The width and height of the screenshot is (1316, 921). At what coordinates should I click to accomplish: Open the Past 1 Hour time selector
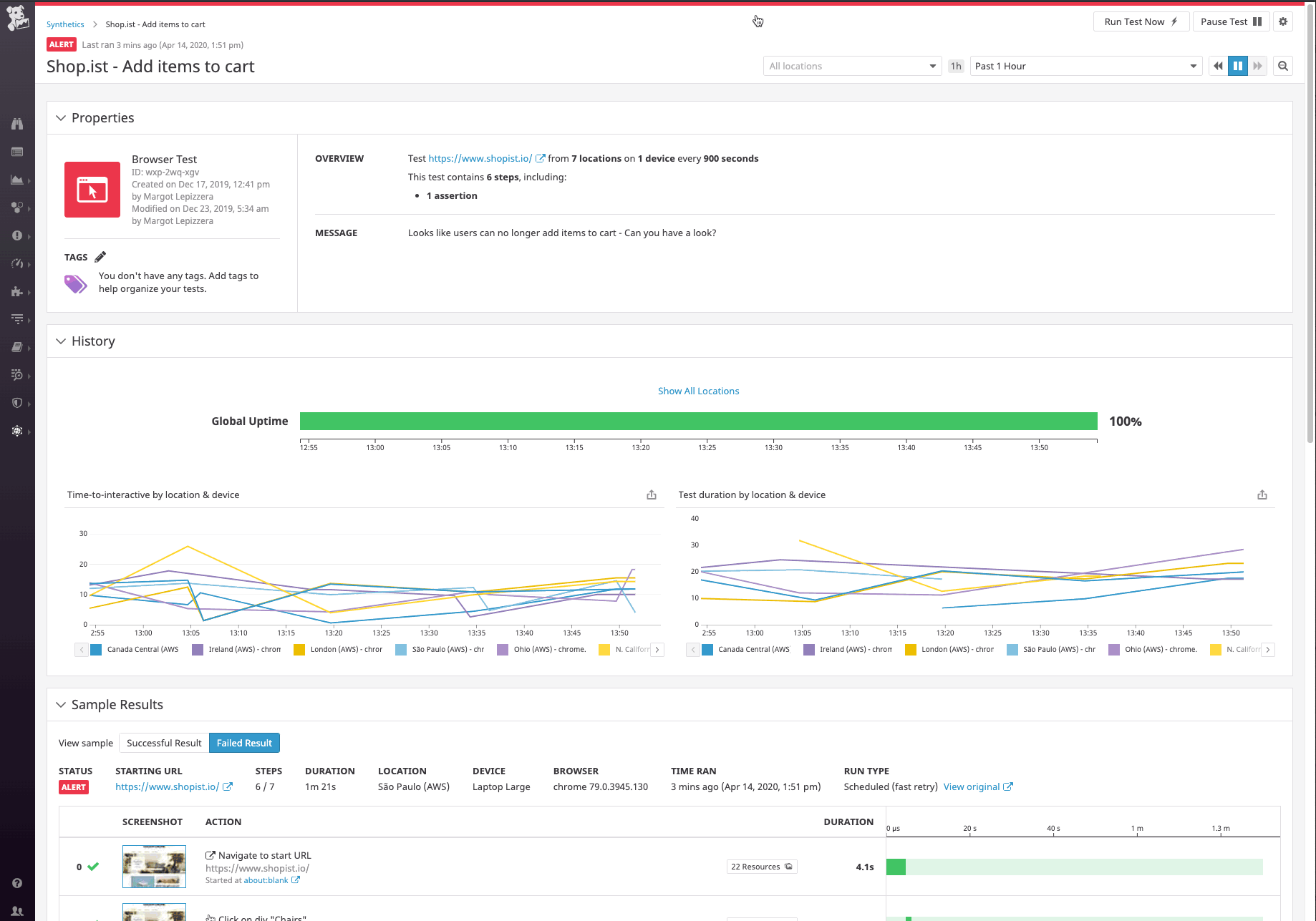point(1085,65)
